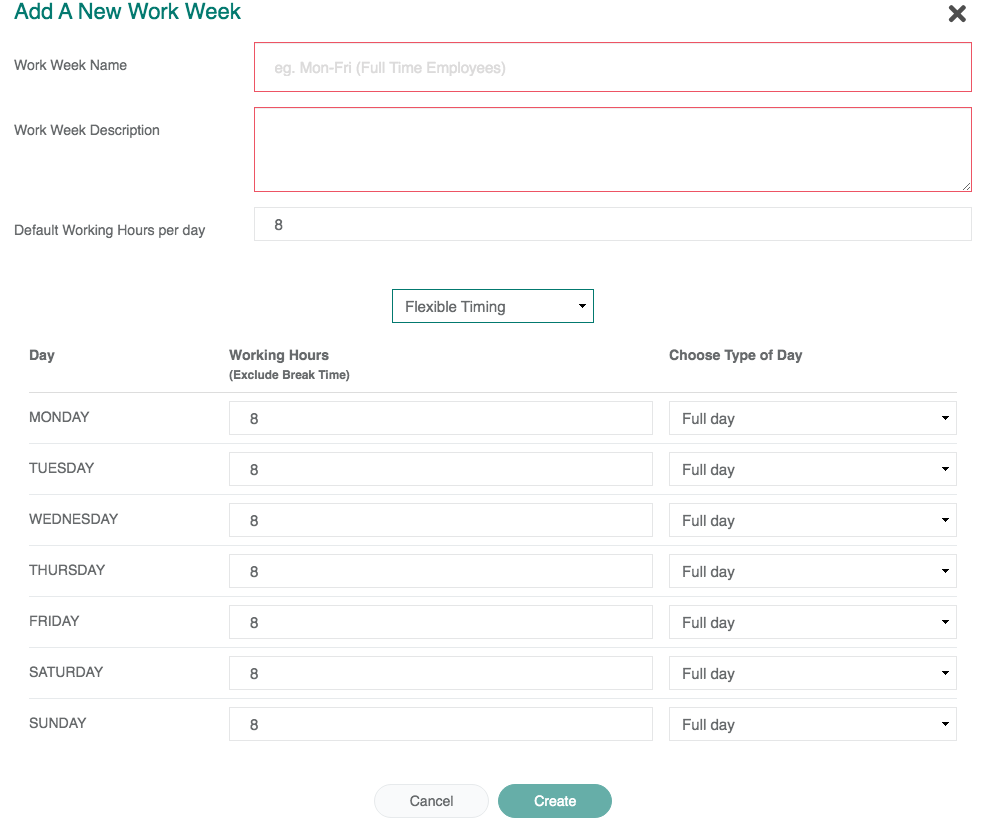The height and width of the screenshot is (820, 996).
Task: Click the THURSDAY row label
Action: tap(67, 570)
